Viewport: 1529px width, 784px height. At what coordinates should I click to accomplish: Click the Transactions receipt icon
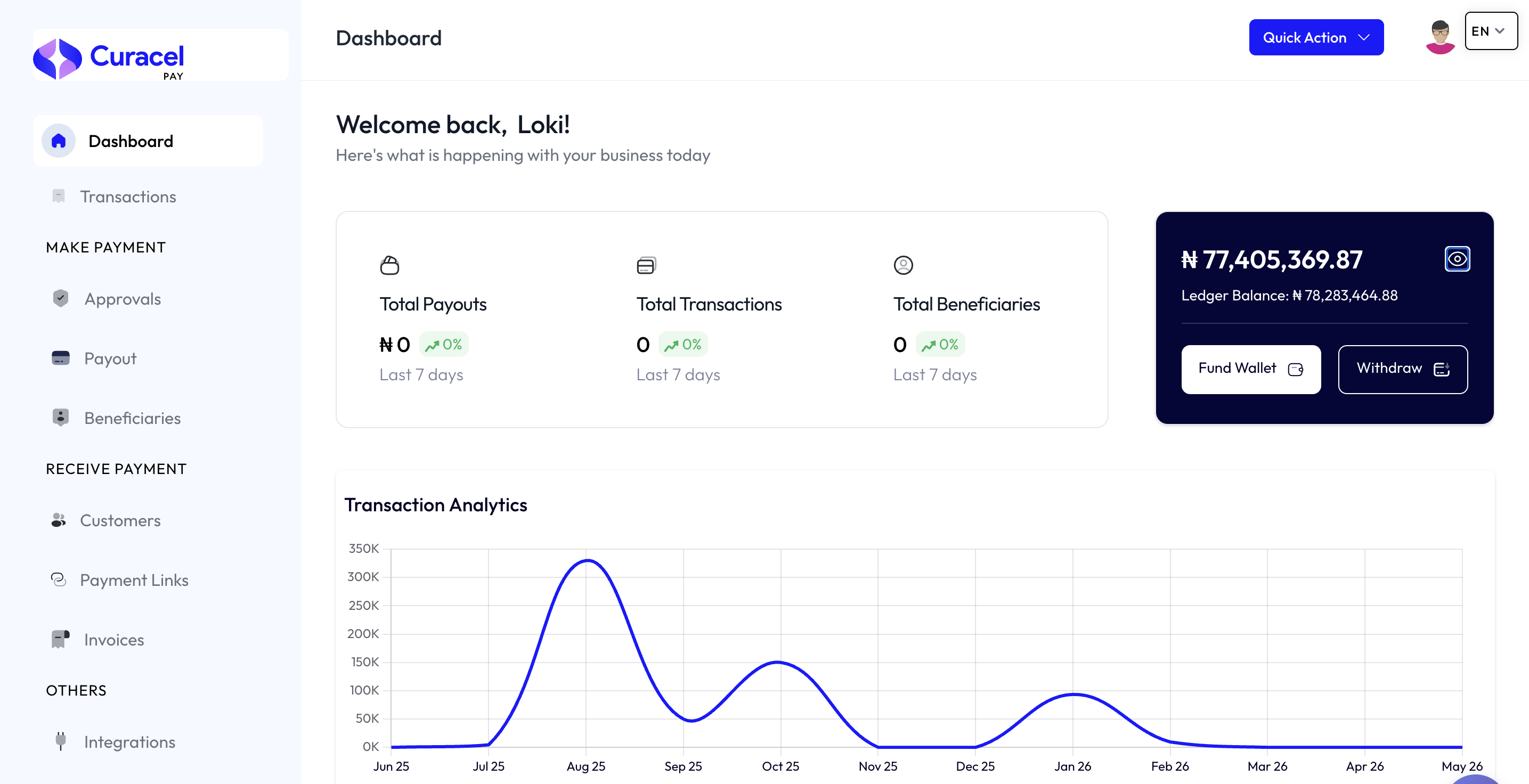pos(58,197)
